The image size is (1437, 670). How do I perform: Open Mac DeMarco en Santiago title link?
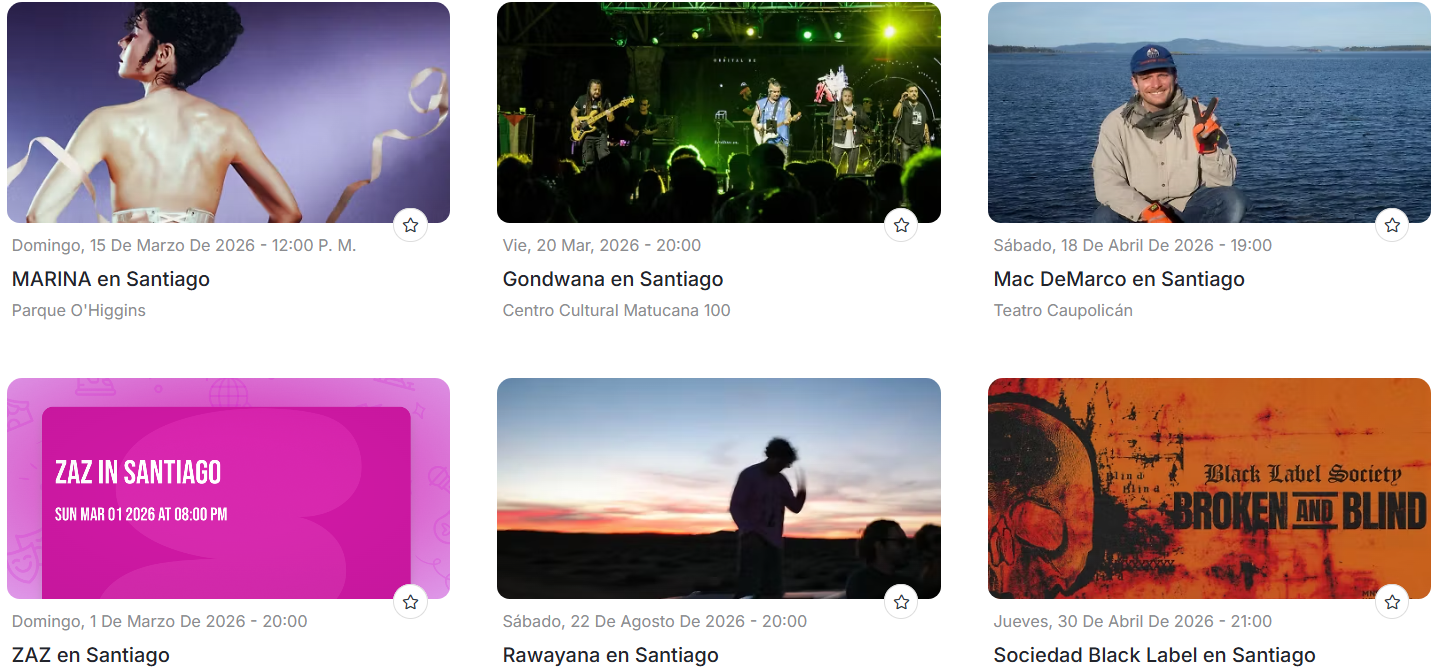click(1119, 279)
